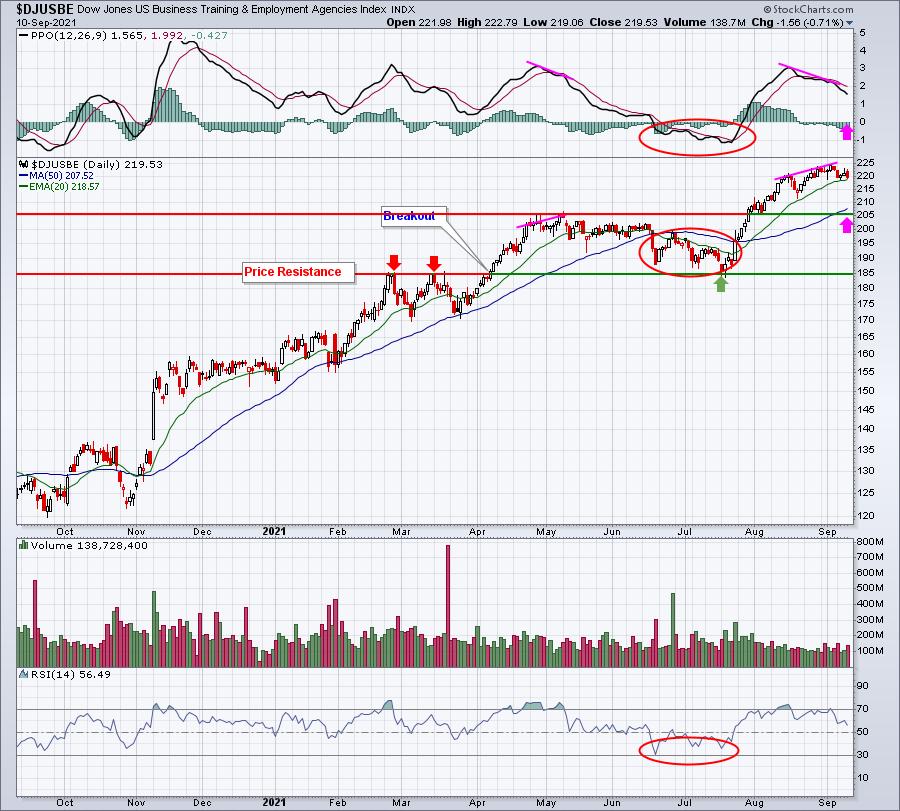Click the PPO histogram value -0.427

209,36
